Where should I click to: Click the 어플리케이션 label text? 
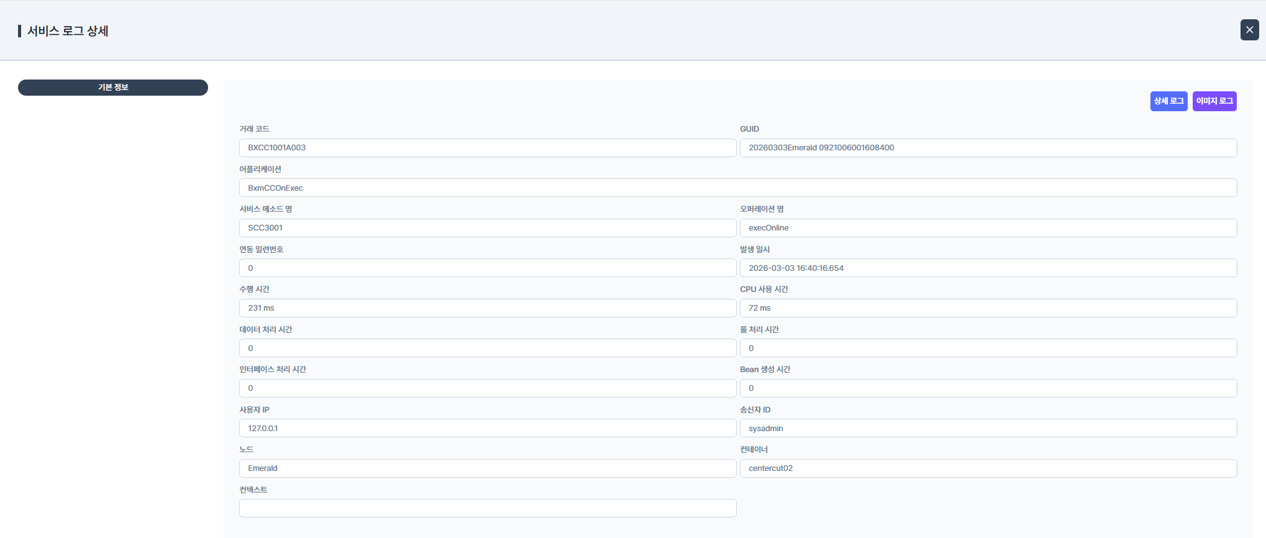pos(260,169)
